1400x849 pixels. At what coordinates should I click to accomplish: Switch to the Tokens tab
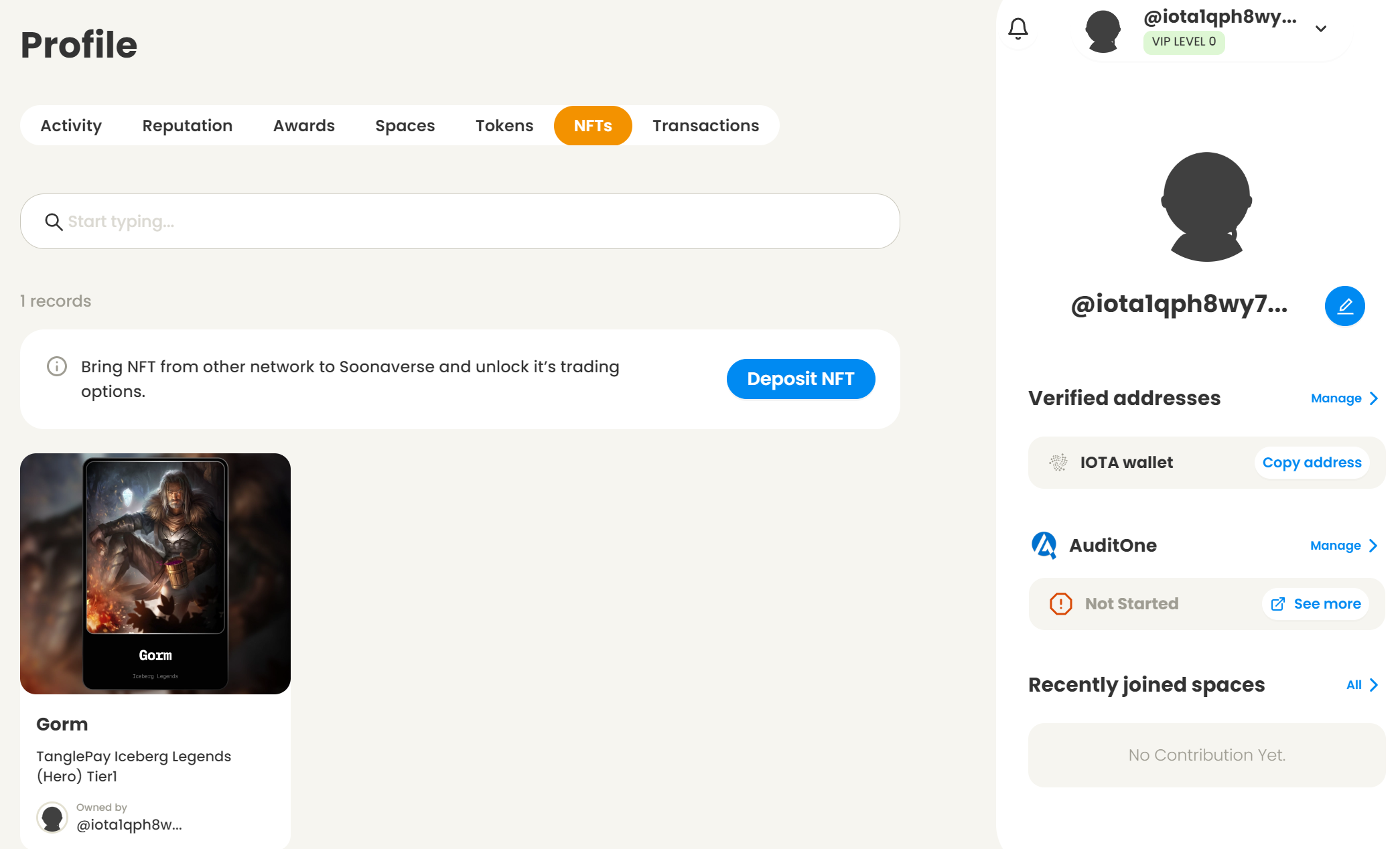coord(504,126)
